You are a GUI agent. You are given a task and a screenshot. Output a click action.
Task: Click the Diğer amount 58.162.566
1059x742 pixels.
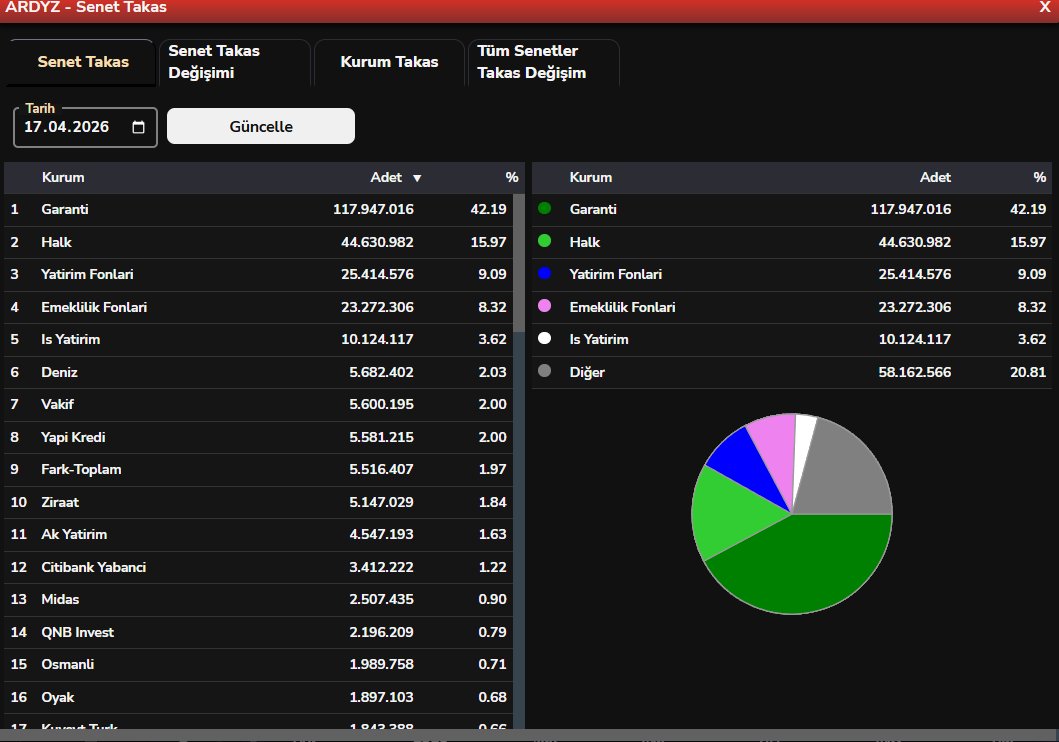914,372
